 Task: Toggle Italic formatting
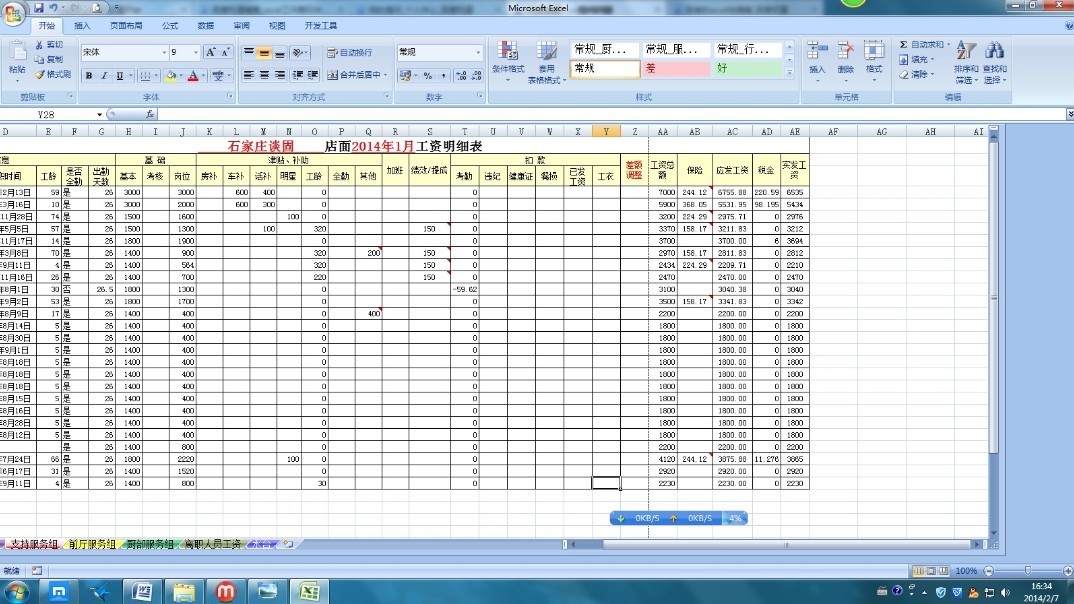click(x=104, y=75)
